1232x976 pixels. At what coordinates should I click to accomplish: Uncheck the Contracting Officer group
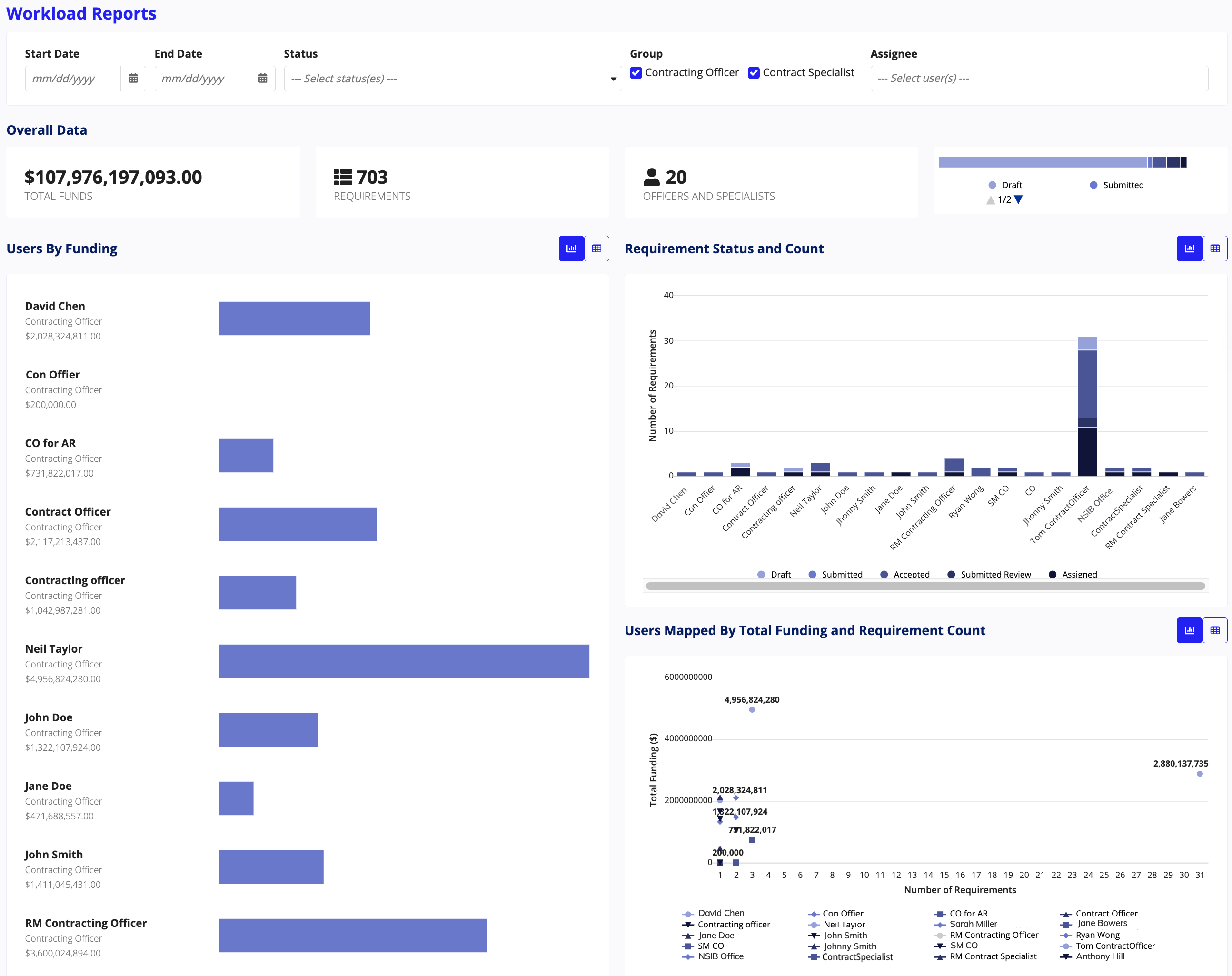coord(636,72)
